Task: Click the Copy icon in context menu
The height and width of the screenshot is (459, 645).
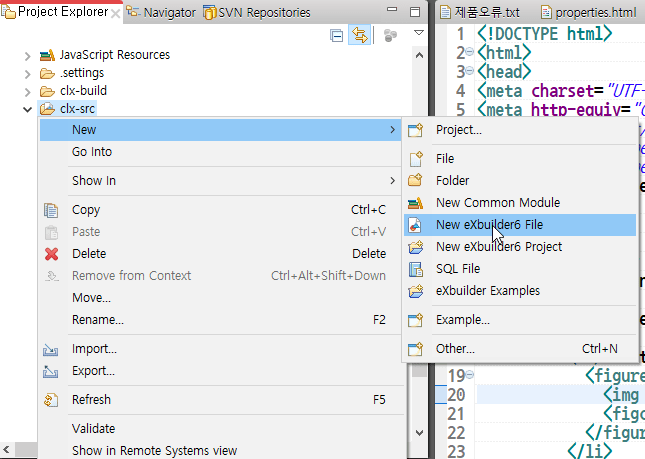Action: pos(52,210)
